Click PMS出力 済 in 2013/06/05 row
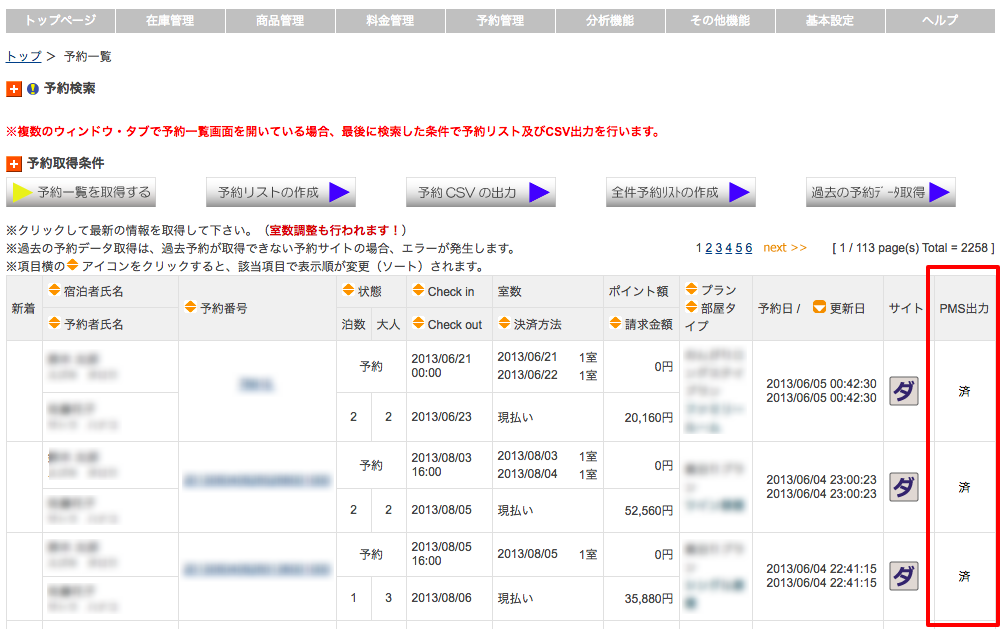This screenshot has height=629, width=1004. 964,391
